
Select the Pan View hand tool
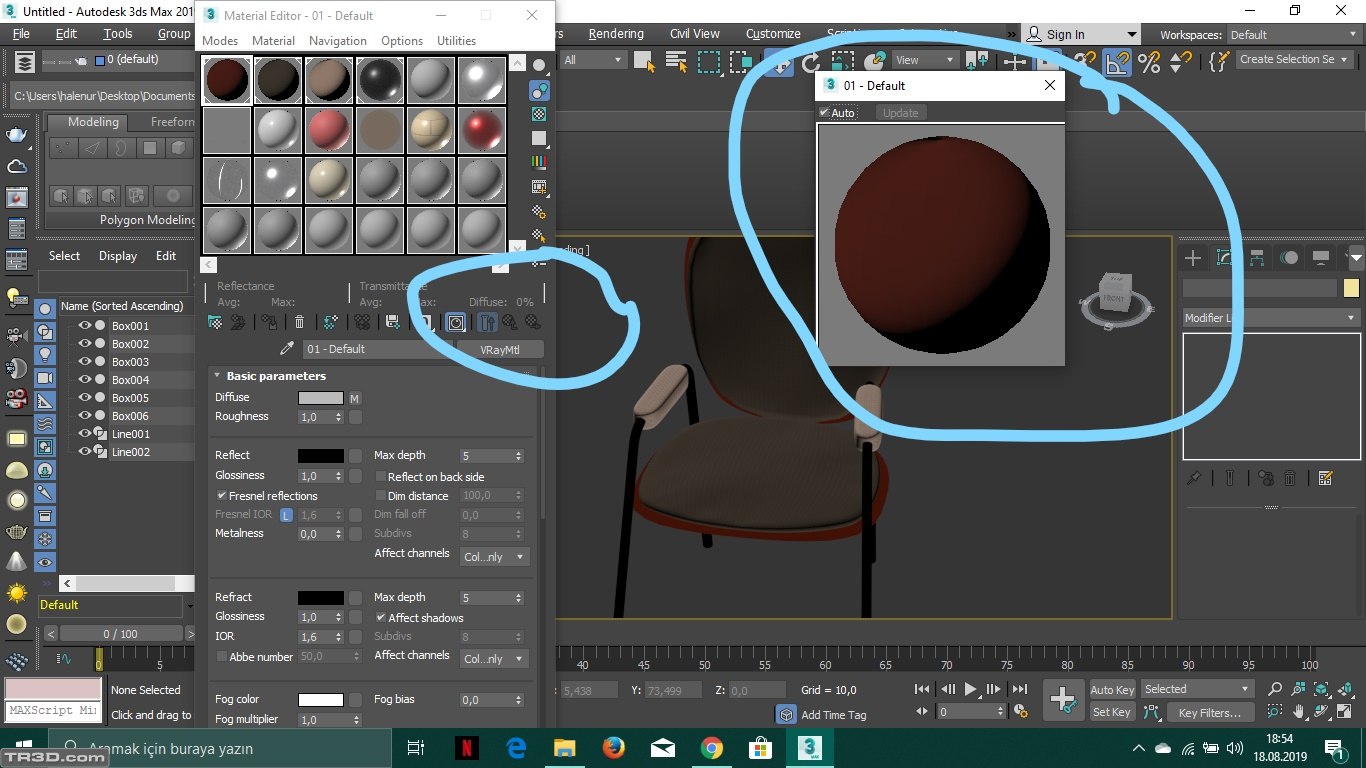click(1299, 712)
